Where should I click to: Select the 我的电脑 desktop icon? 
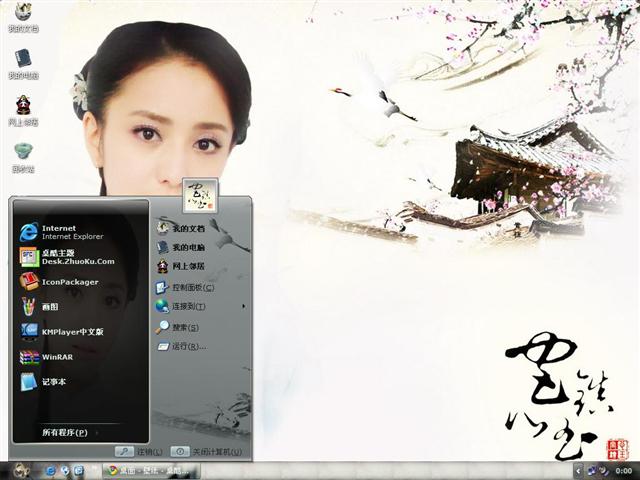[x=23, y=64]
